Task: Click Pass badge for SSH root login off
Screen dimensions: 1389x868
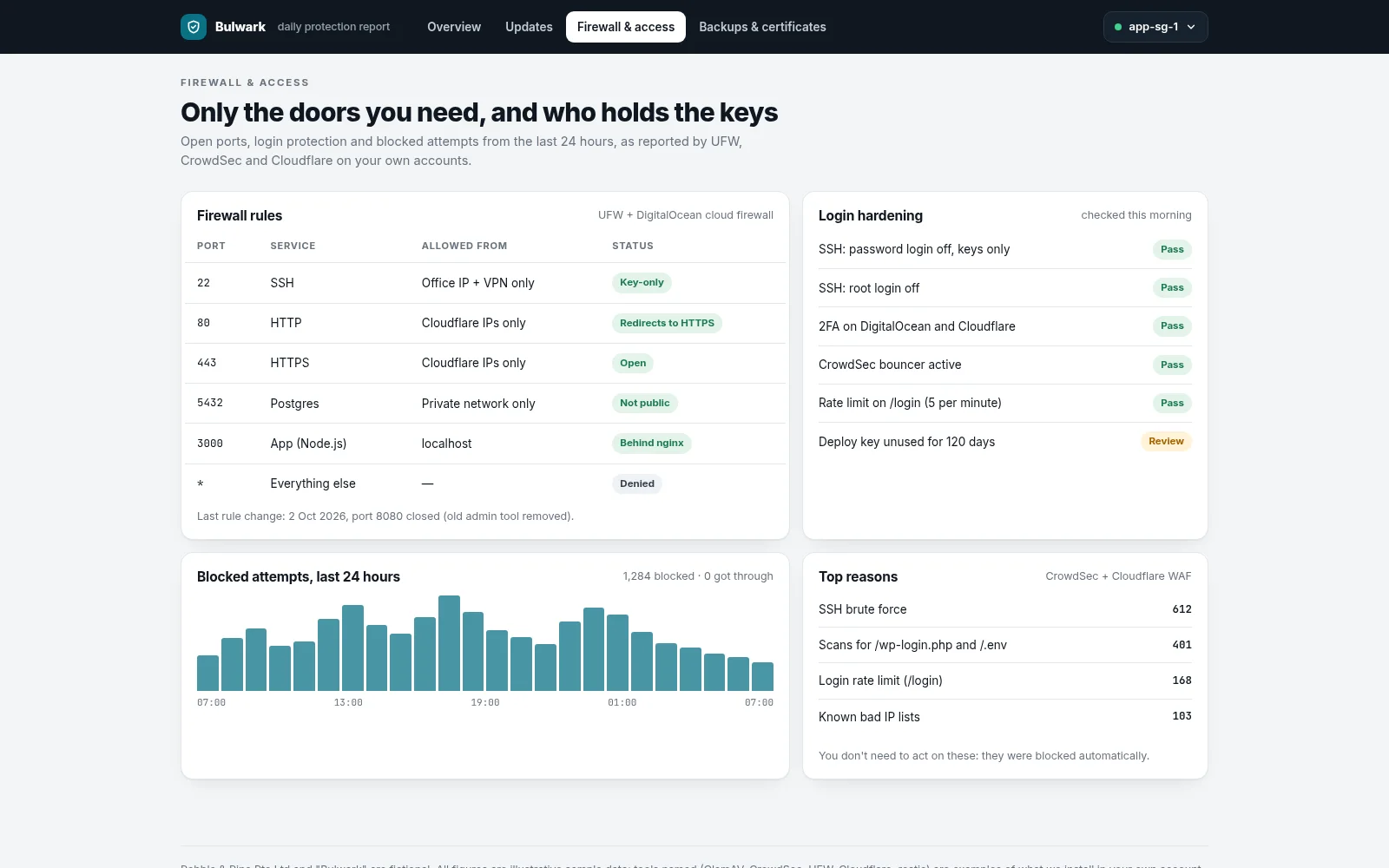Action: (x=1172, y=287)
